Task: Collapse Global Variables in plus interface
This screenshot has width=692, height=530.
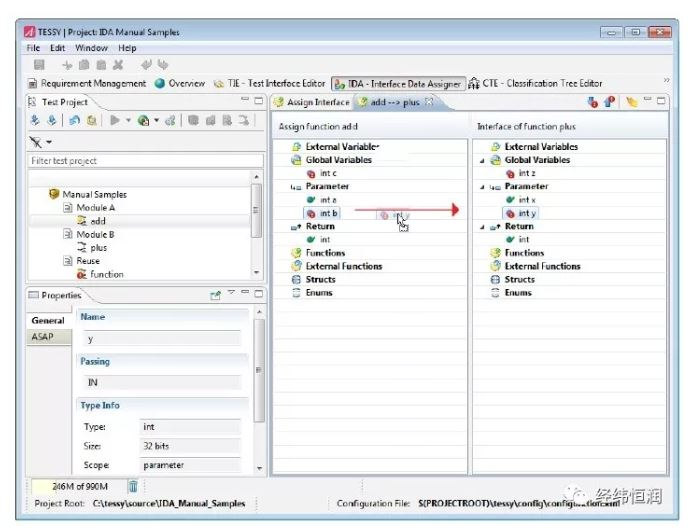Action: pyautogui.click(x=482, y=161)
